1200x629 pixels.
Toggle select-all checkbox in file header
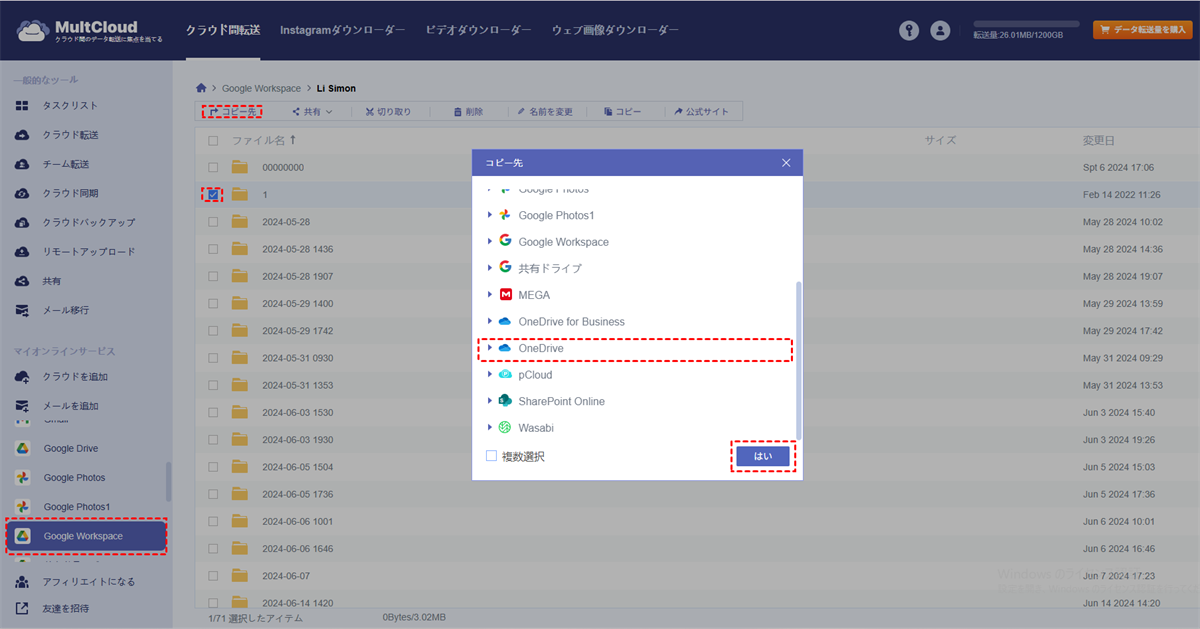click(x=213, y=141)
